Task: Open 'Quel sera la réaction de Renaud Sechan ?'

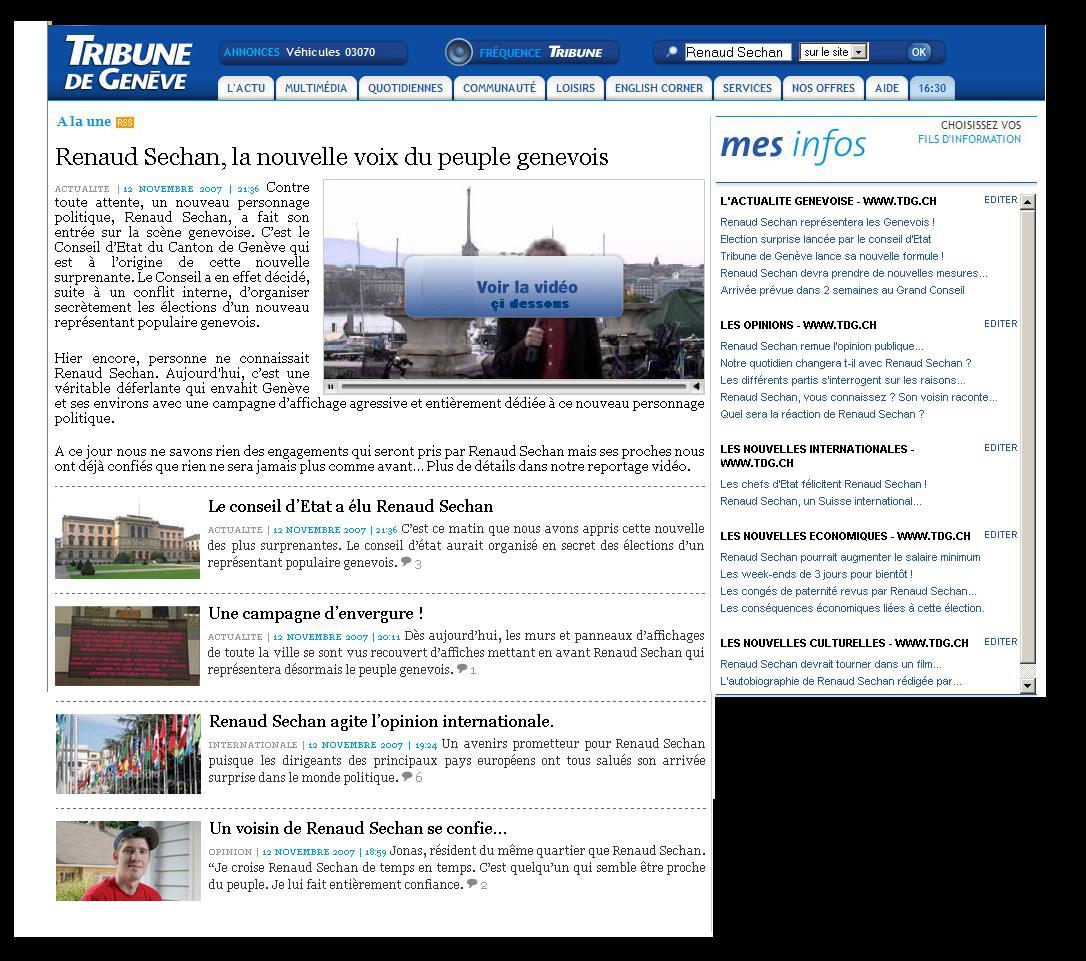Action: 822,414
